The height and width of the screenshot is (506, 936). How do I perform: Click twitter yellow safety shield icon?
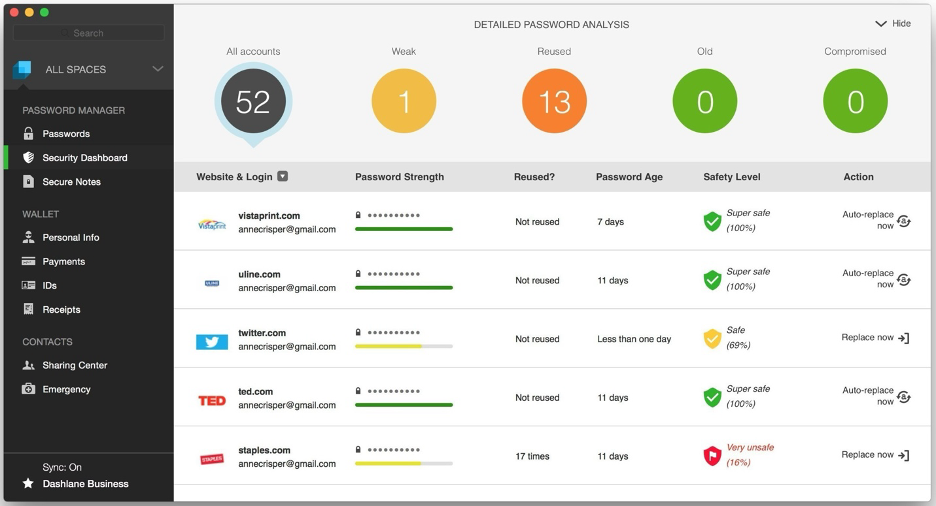712,338
